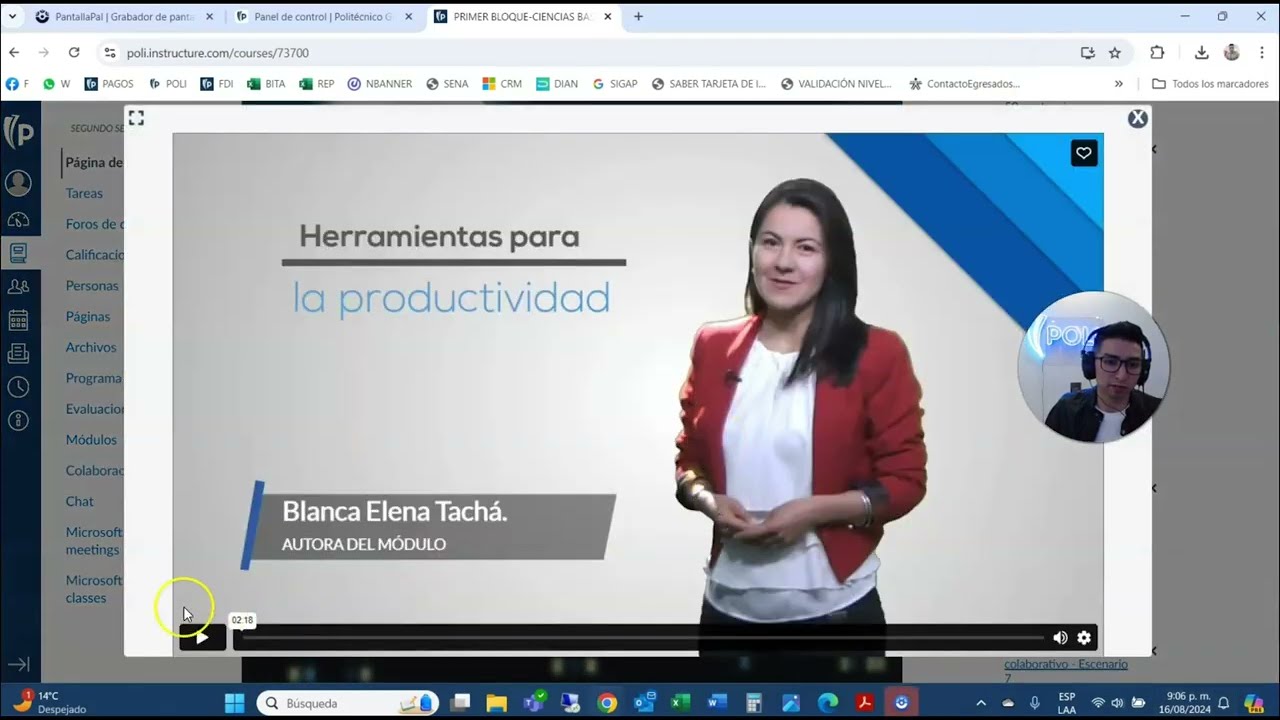Viewport: 1280px width, 720px height.
Task: Open the Calendar icon in Canvas sidebar
Action: tap(18, 320)
